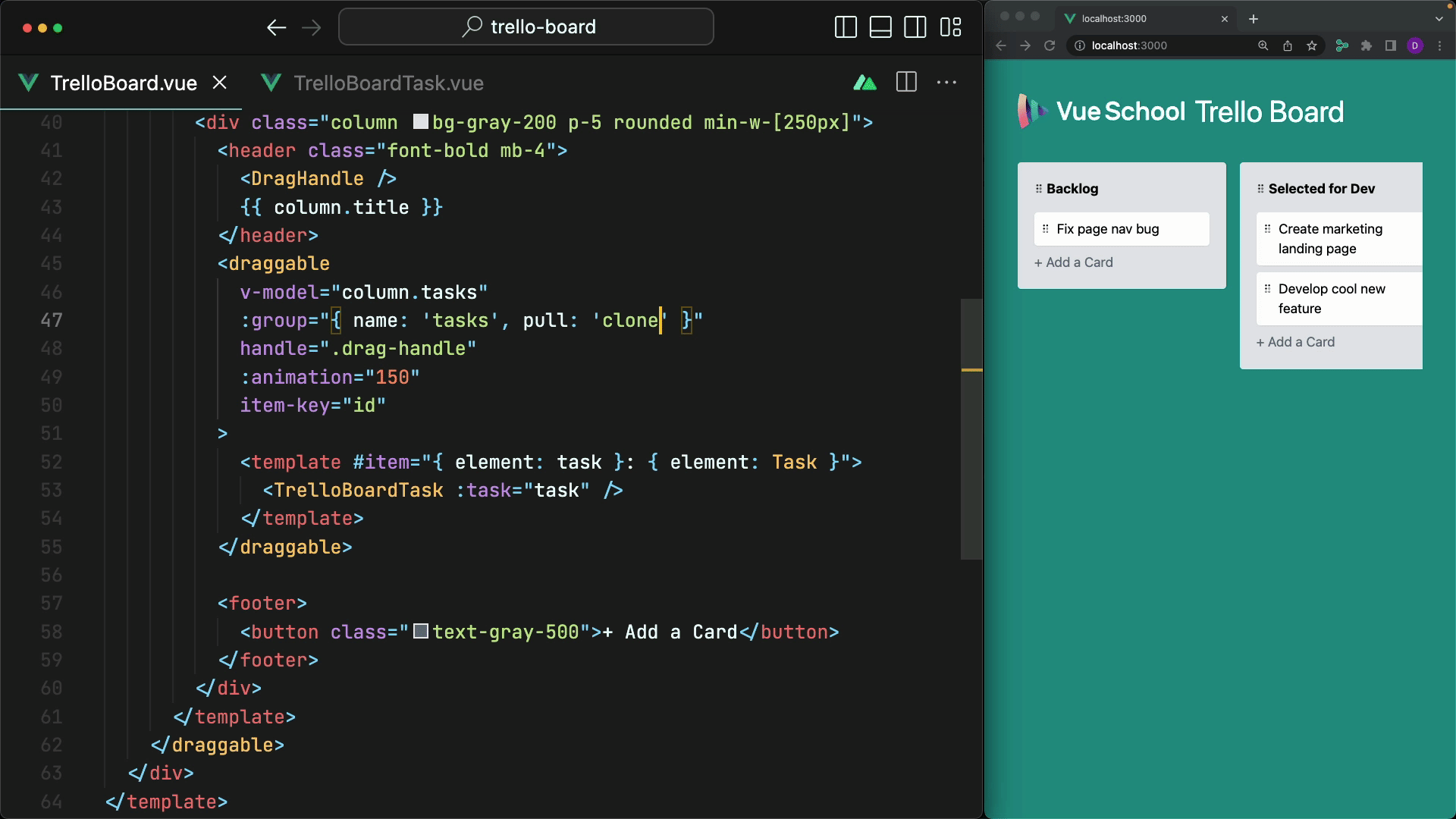Viewport: 1456px width, 819px height.
Task: Bookmark this page with the star icon
Action: pos(1312,45)
